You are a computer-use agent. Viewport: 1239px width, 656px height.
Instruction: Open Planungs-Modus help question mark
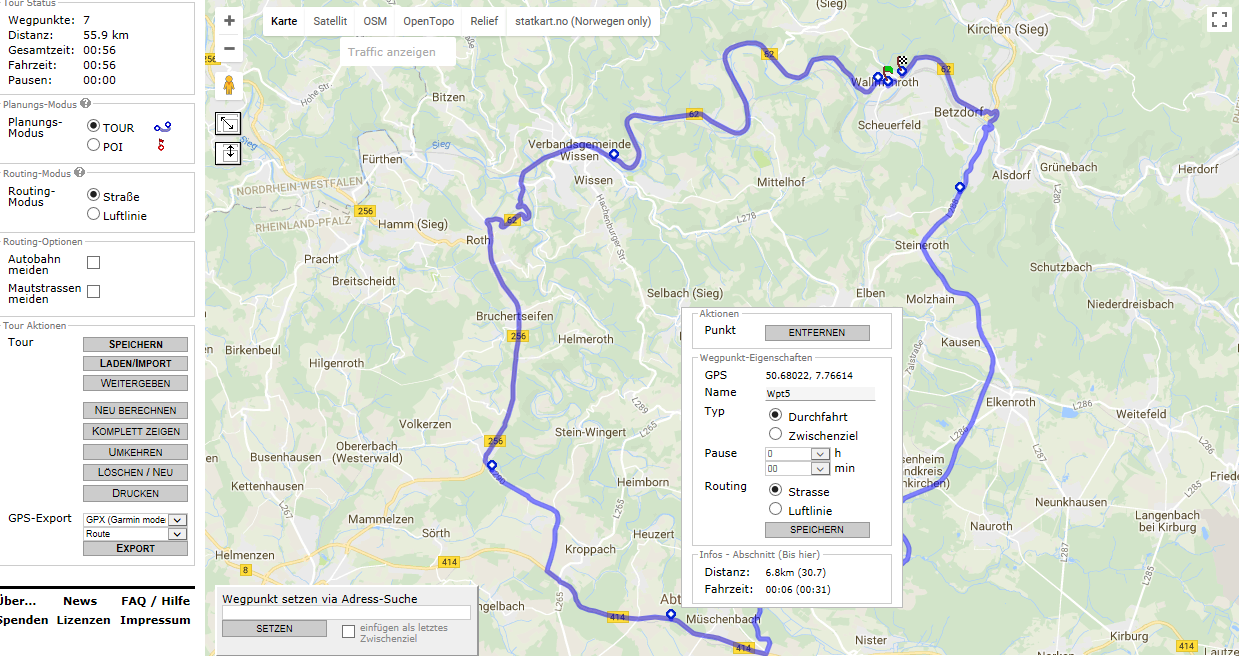pos(86,103)
